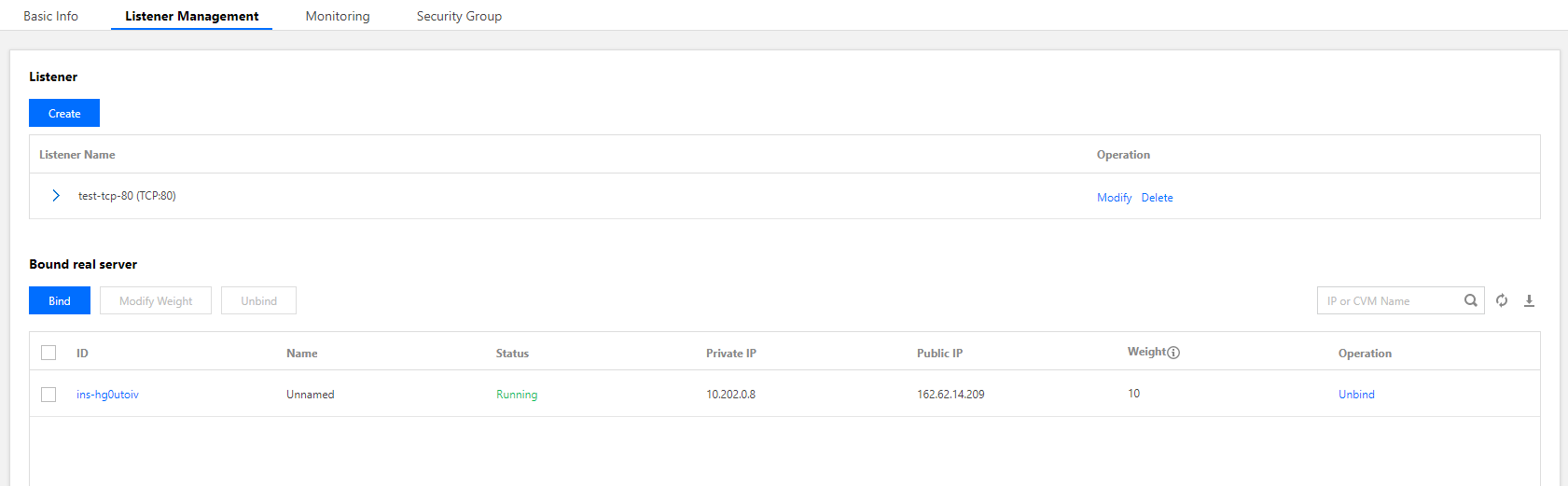Click Unbind link in the instance row

point(1356,395)
